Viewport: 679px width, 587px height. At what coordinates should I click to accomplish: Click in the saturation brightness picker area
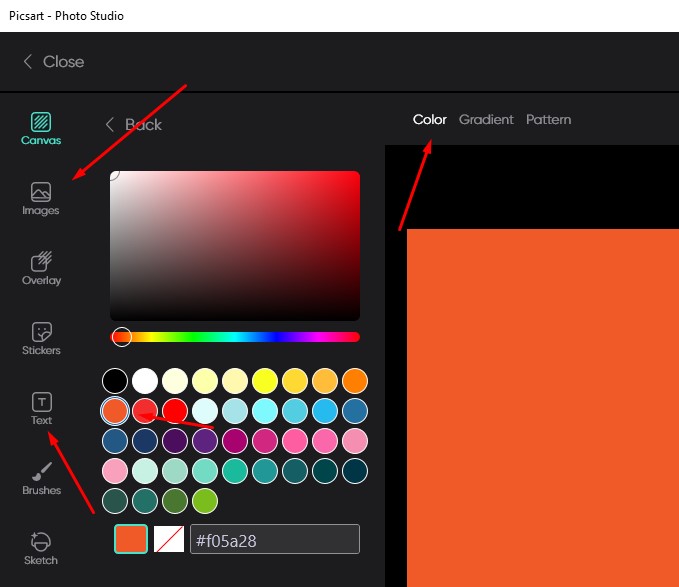coord(235,245)
